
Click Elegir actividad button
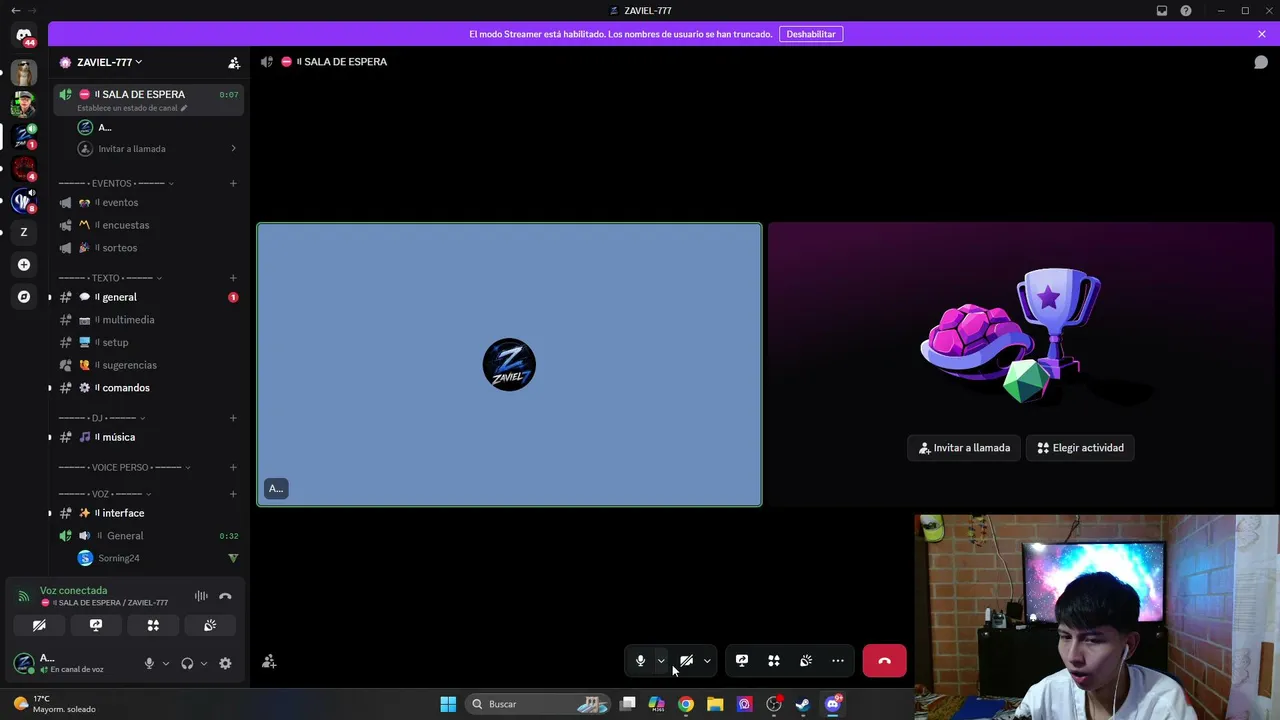click(1081, 448)
